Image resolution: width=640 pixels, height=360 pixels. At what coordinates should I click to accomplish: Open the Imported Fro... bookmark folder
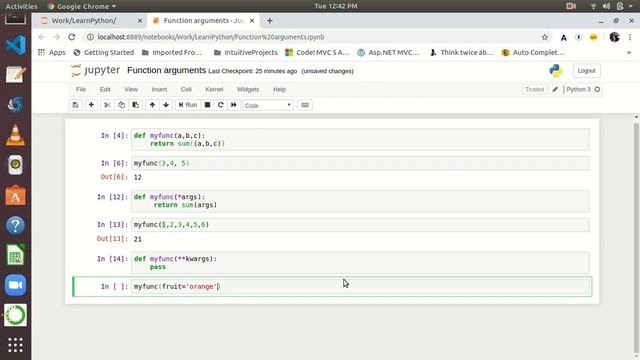point(172,52)
